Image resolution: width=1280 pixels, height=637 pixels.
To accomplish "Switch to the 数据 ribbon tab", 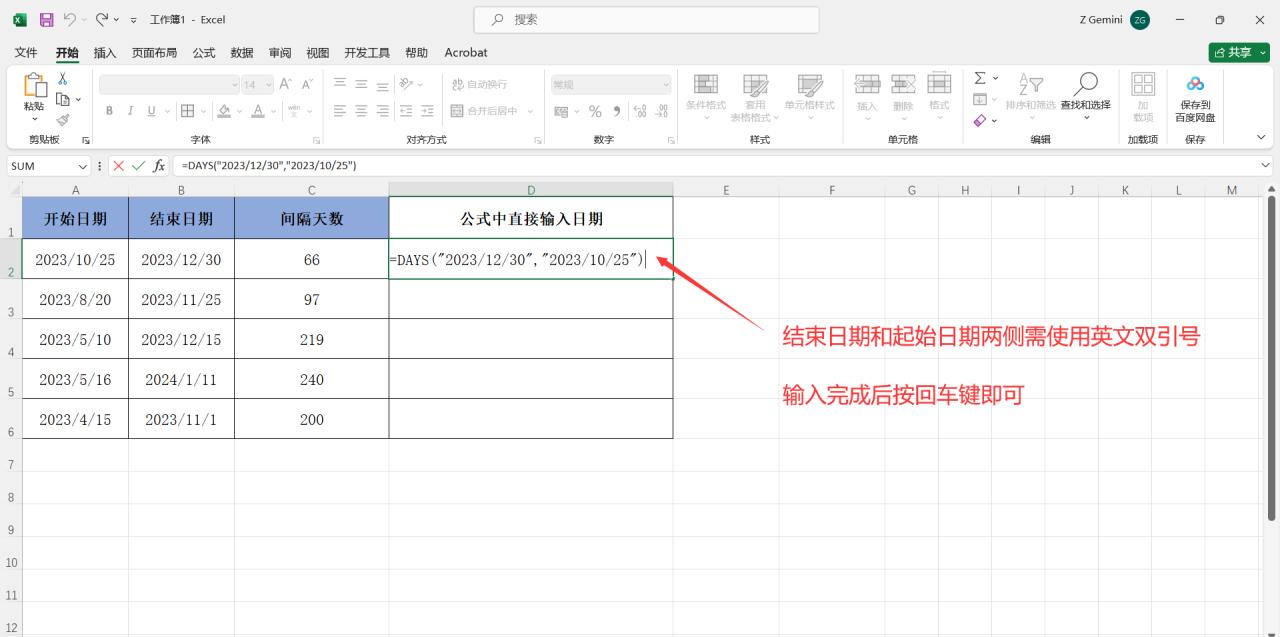I will coord(242,52).
